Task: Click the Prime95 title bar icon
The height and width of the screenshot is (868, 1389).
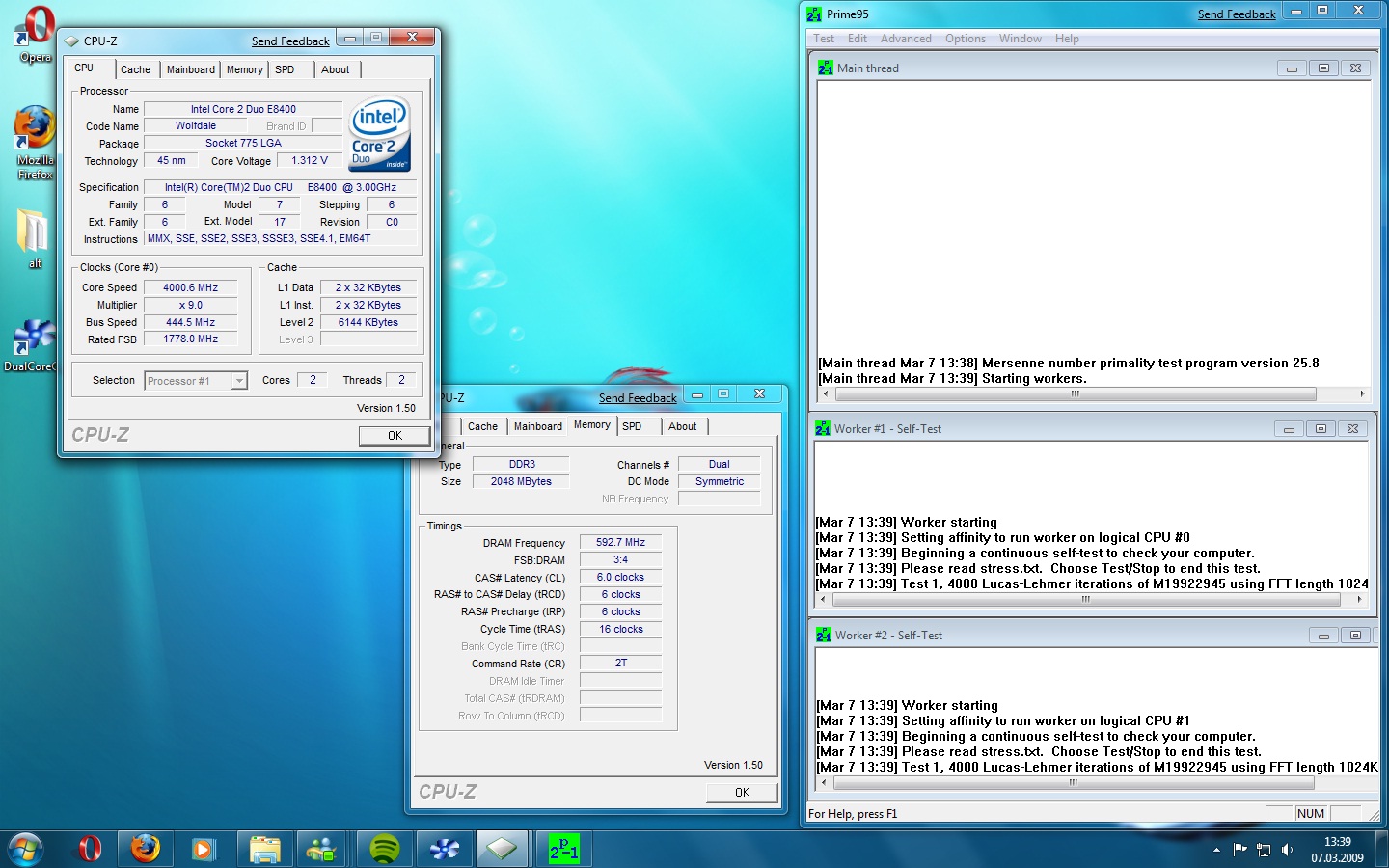Action: 814,14
